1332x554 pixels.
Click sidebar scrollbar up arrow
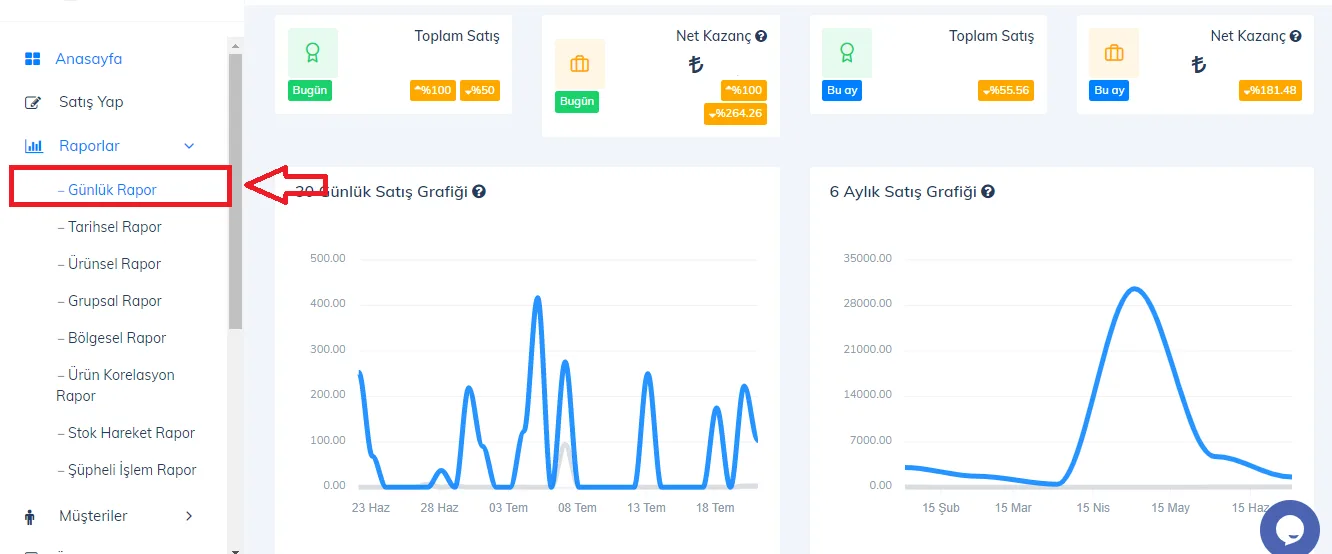235,45
